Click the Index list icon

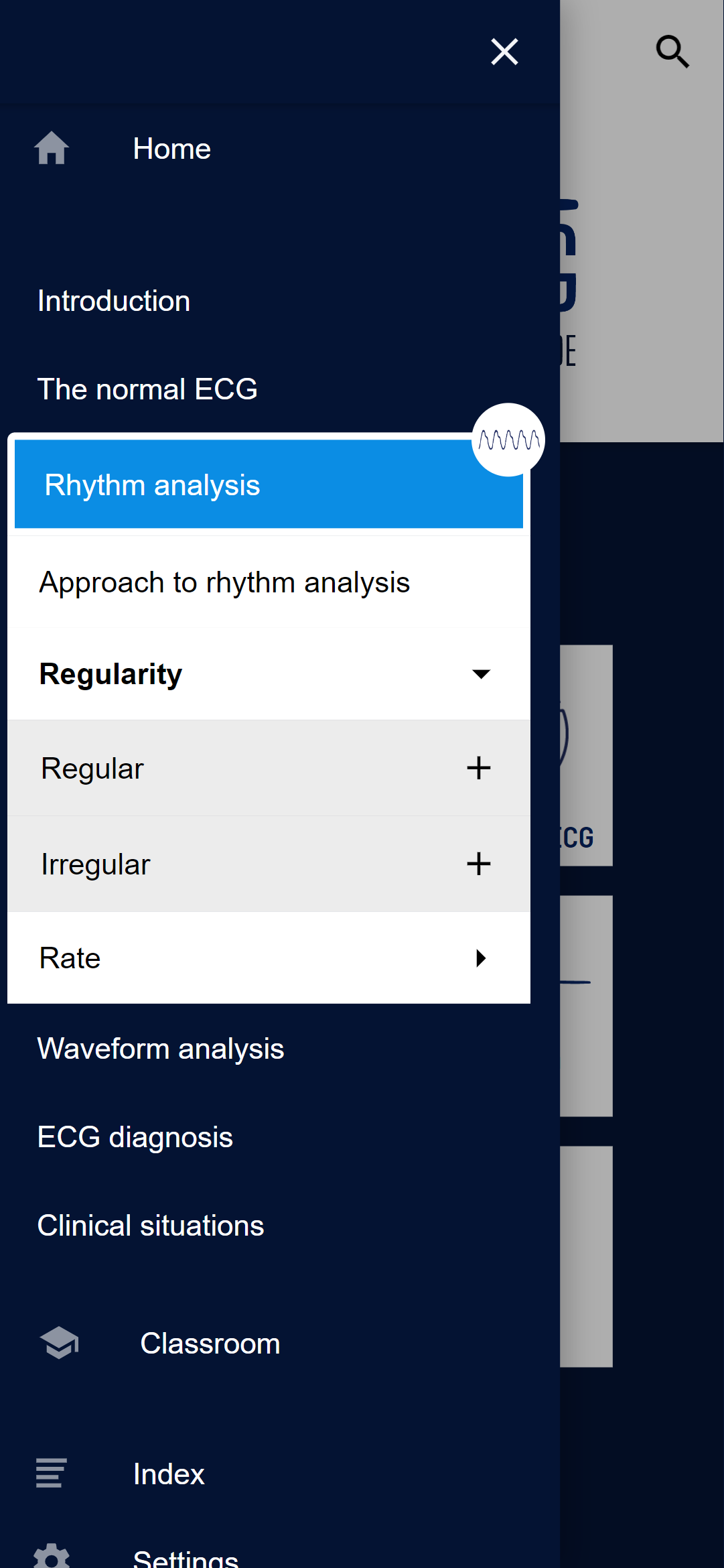tap(51, 1473)
